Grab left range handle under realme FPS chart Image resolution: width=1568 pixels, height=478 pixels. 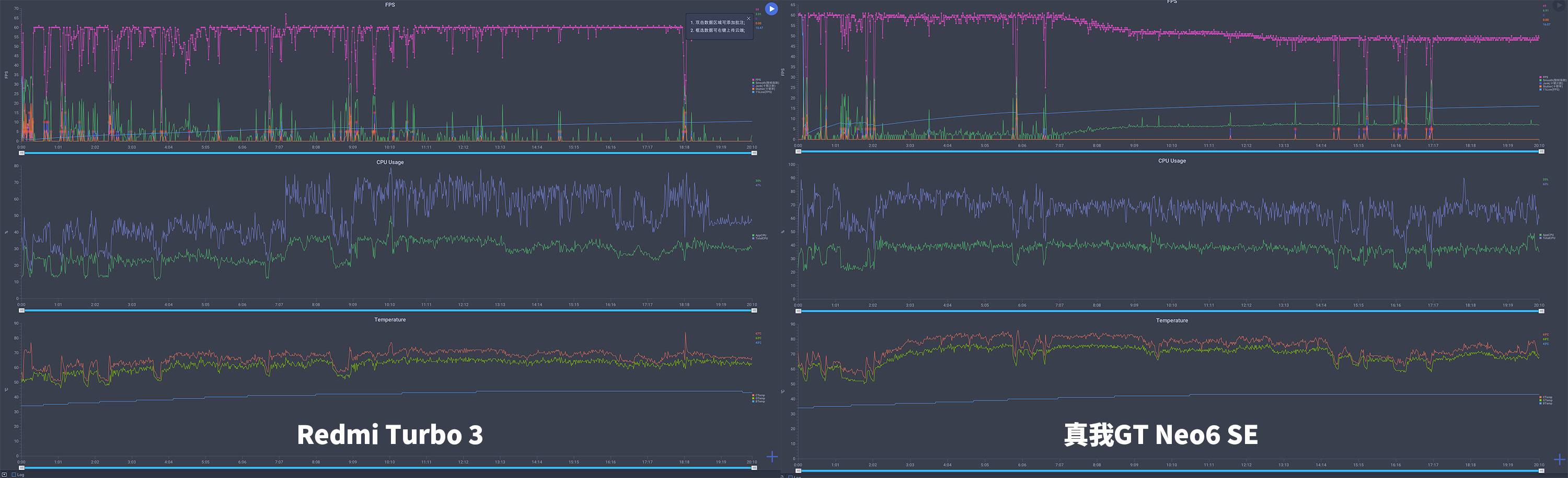coord(799,152)
